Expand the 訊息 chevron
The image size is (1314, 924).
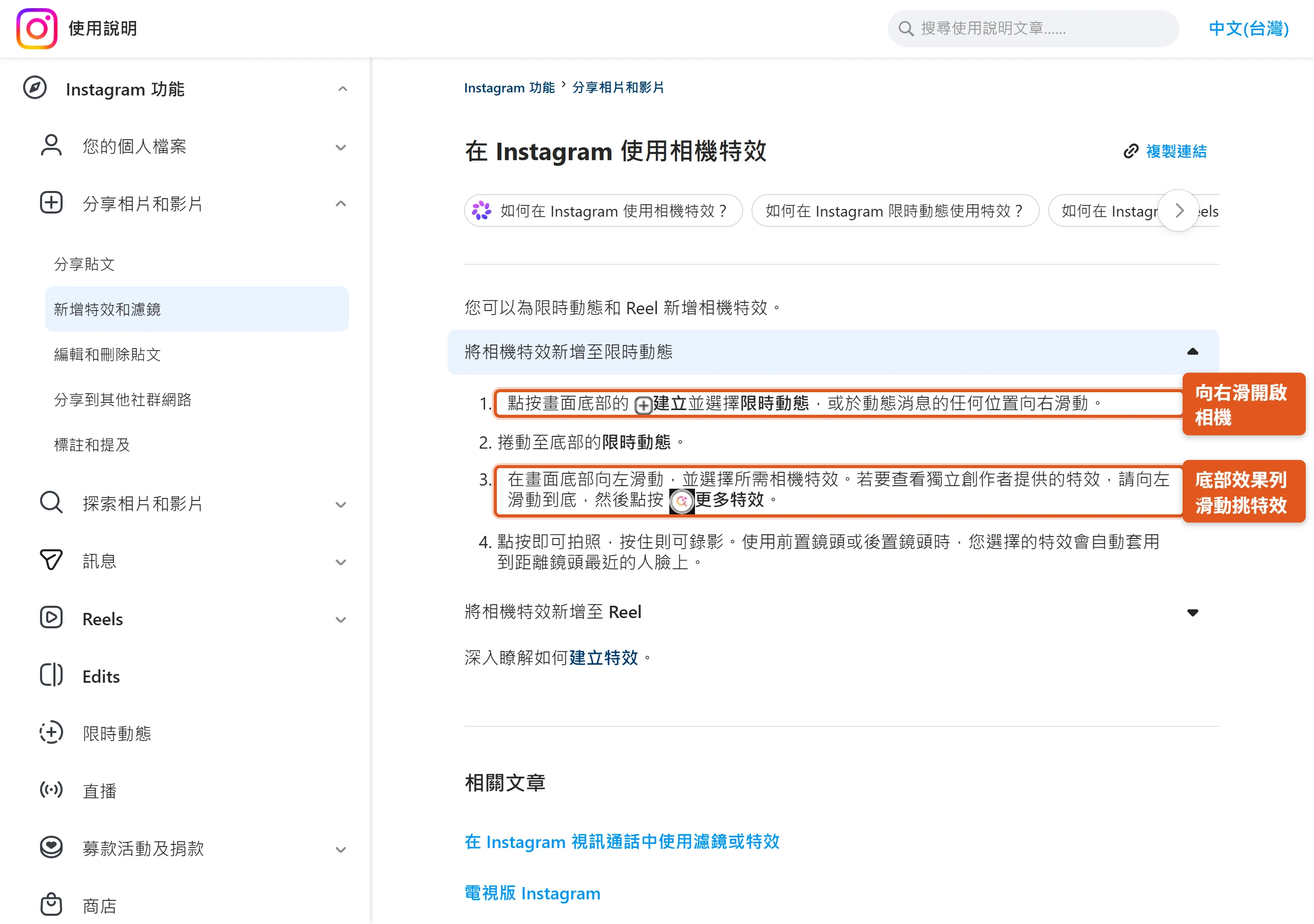click(x=341, y=562)
